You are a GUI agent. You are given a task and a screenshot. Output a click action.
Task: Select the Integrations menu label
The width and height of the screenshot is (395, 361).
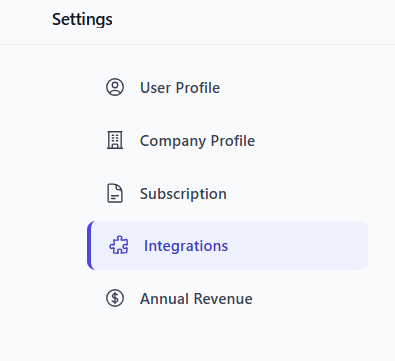(186, 246)
